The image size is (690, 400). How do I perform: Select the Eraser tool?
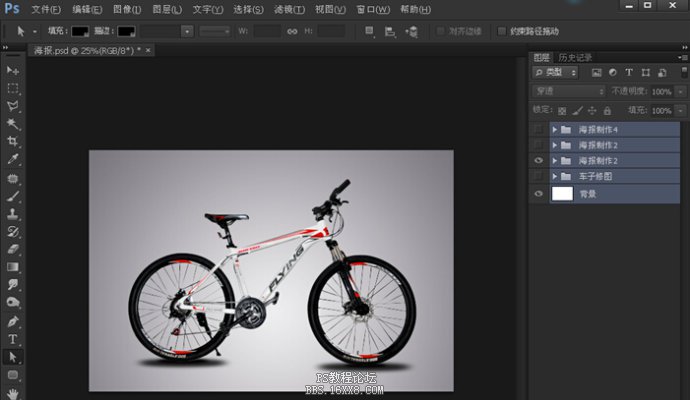[x=13, y=249]
